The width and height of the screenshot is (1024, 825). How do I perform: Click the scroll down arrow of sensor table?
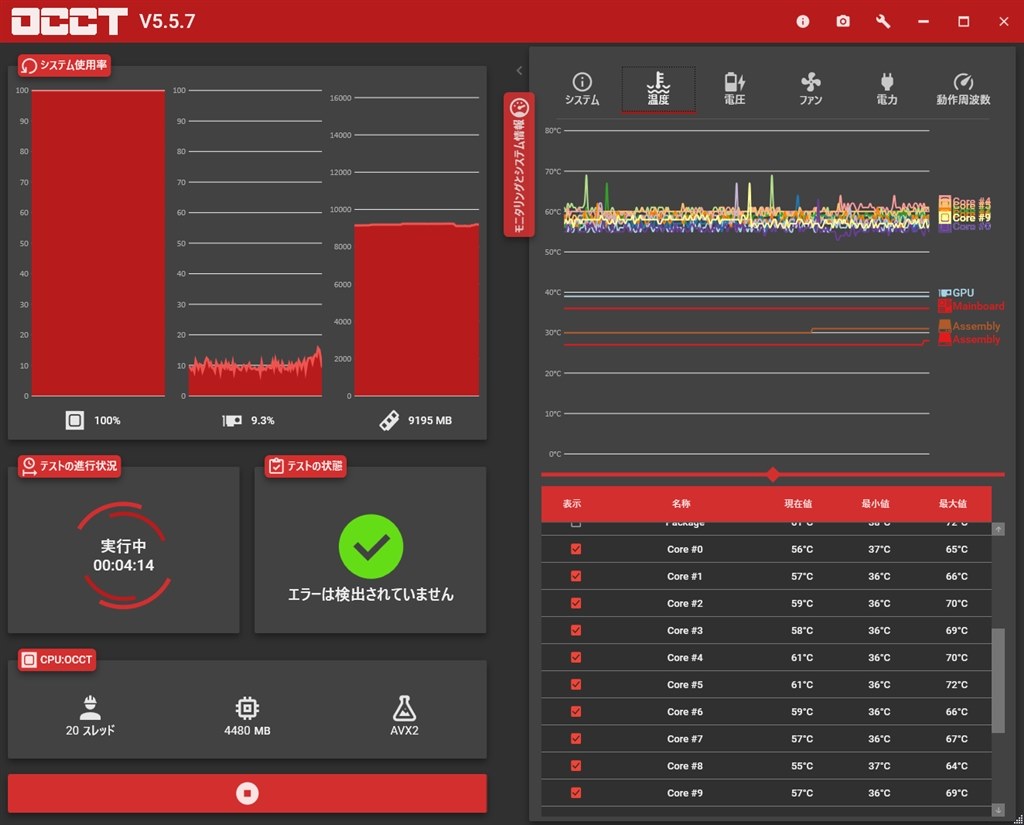coord(999,810)
